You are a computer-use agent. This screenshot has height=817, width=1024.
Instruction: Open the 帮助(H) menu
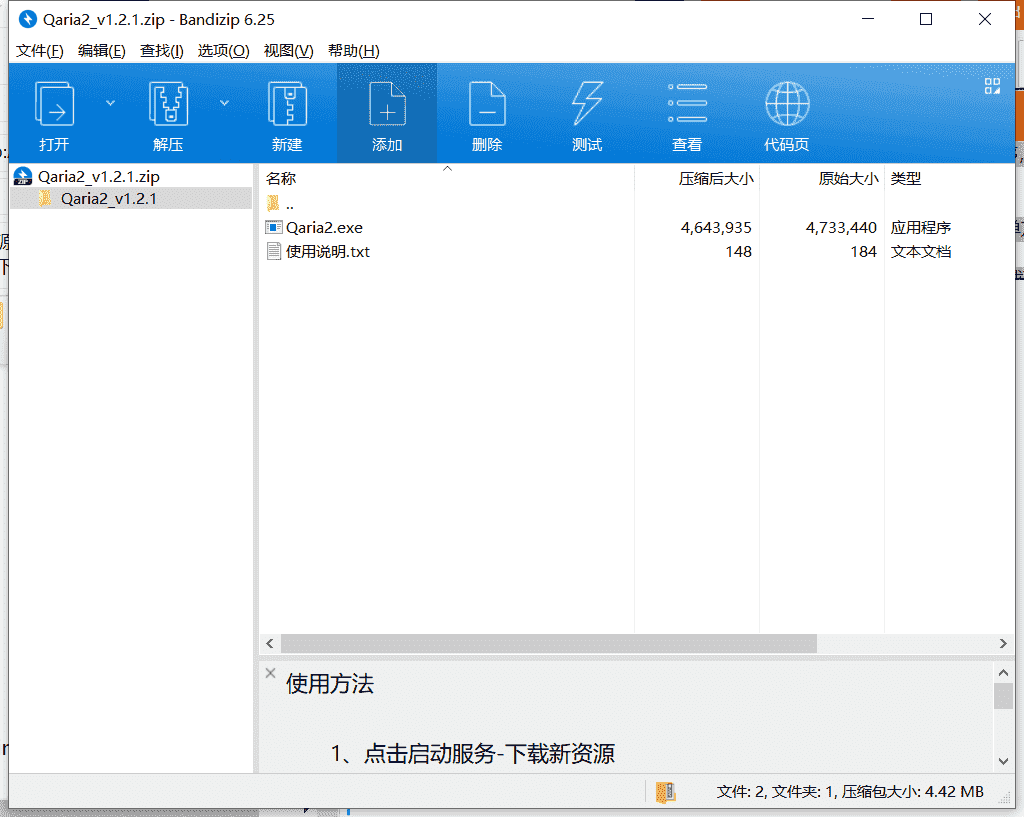[353, 51]
